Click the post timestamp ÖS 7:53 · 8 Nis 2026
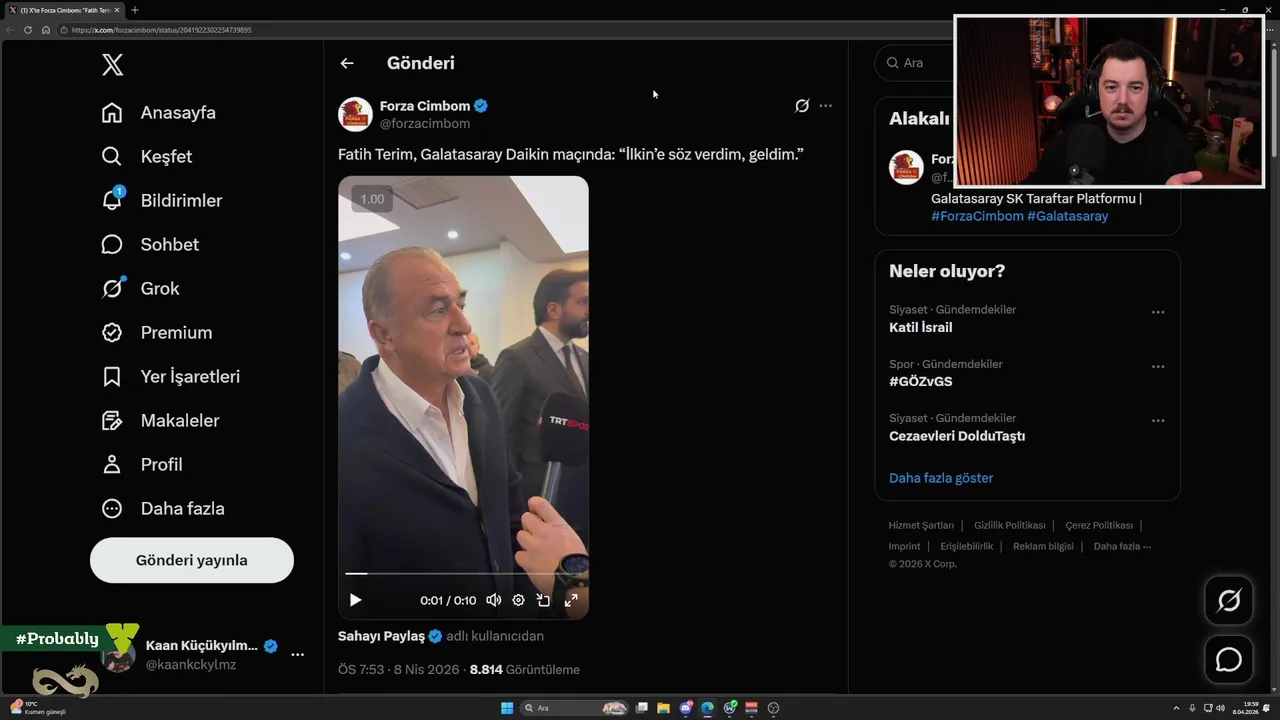 coord(400,670)
